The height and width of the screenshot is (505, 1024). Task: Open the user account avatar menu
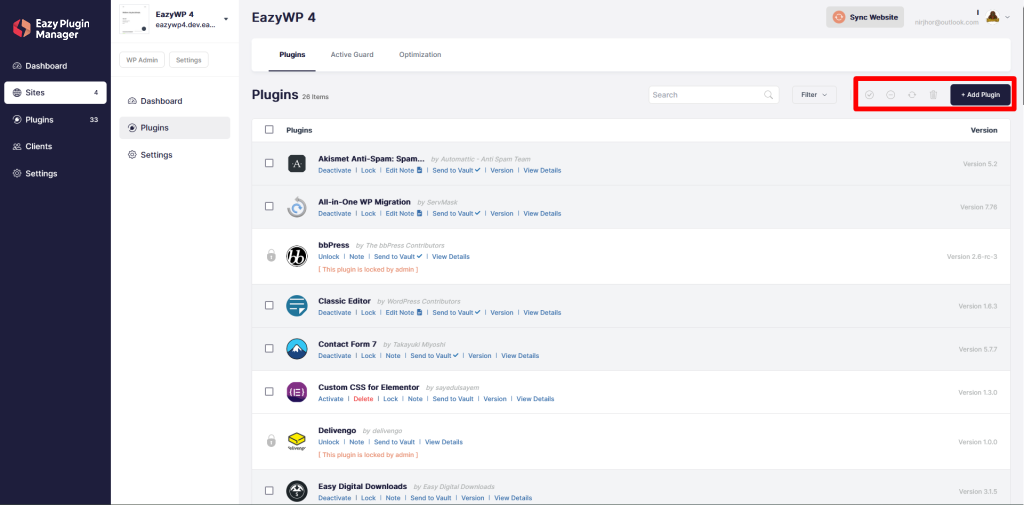tap(993, 18)
